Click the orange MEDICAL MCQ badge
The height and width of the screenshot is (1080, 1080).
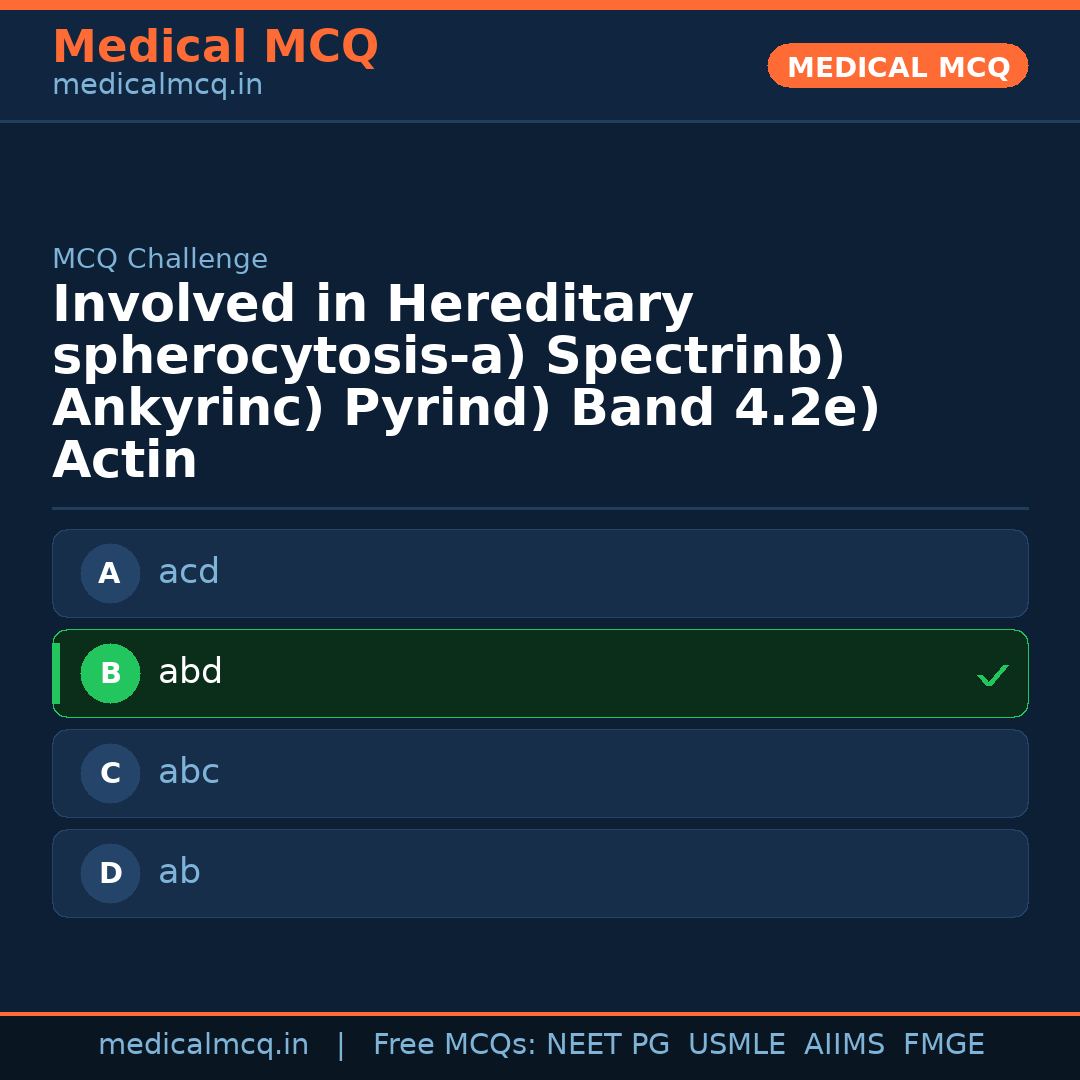click(x=897, y=66)
